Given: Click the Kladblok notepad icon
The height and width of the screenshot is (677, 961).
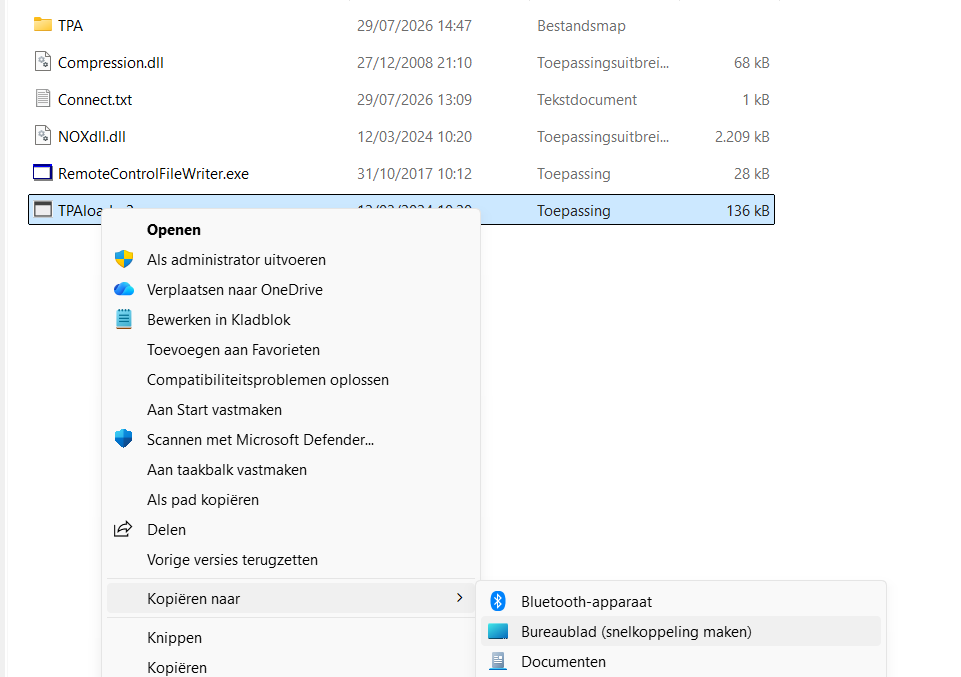Looking at the screenshot, I should 124,319.
